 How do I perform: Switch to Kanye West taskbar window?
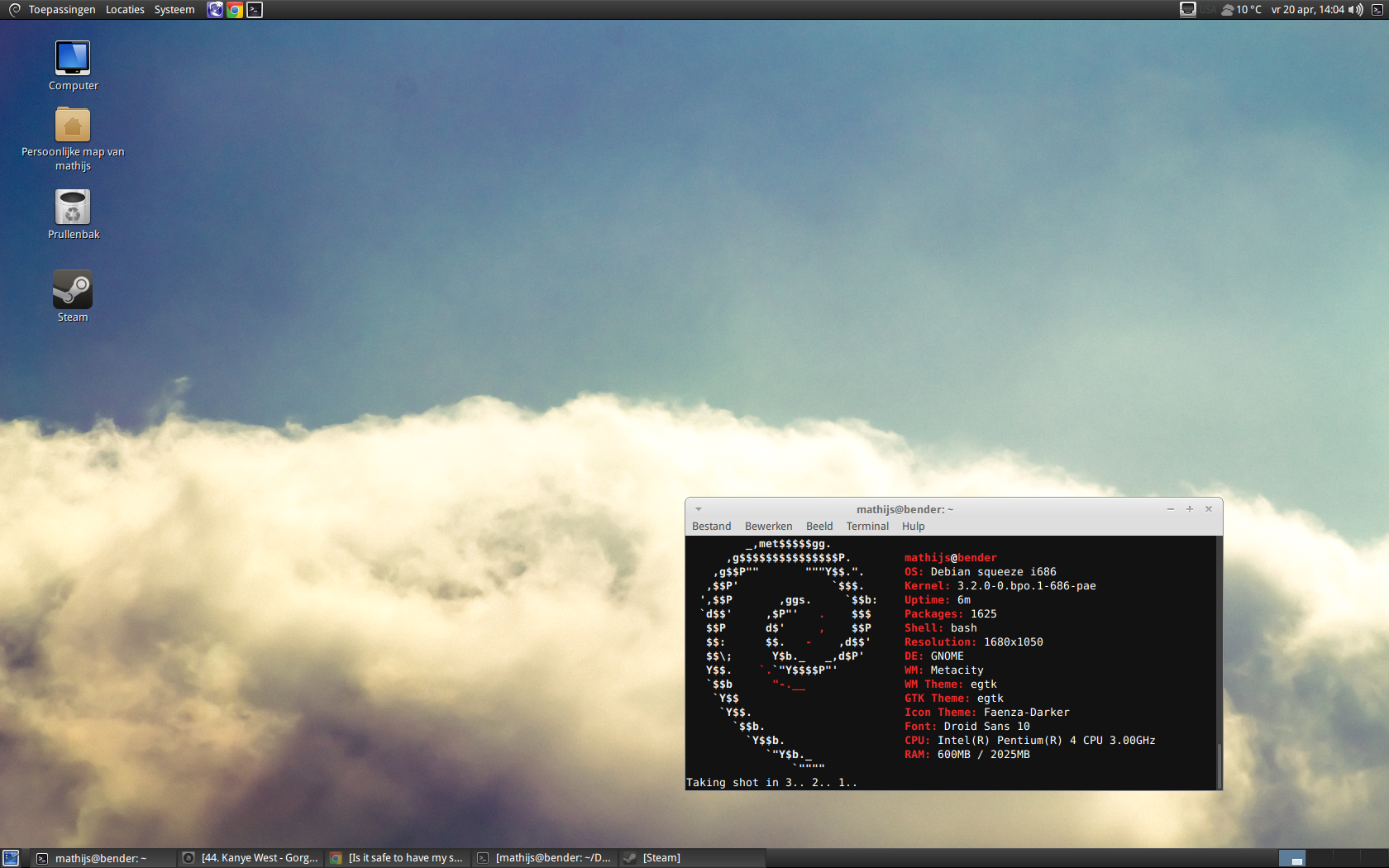251,858
